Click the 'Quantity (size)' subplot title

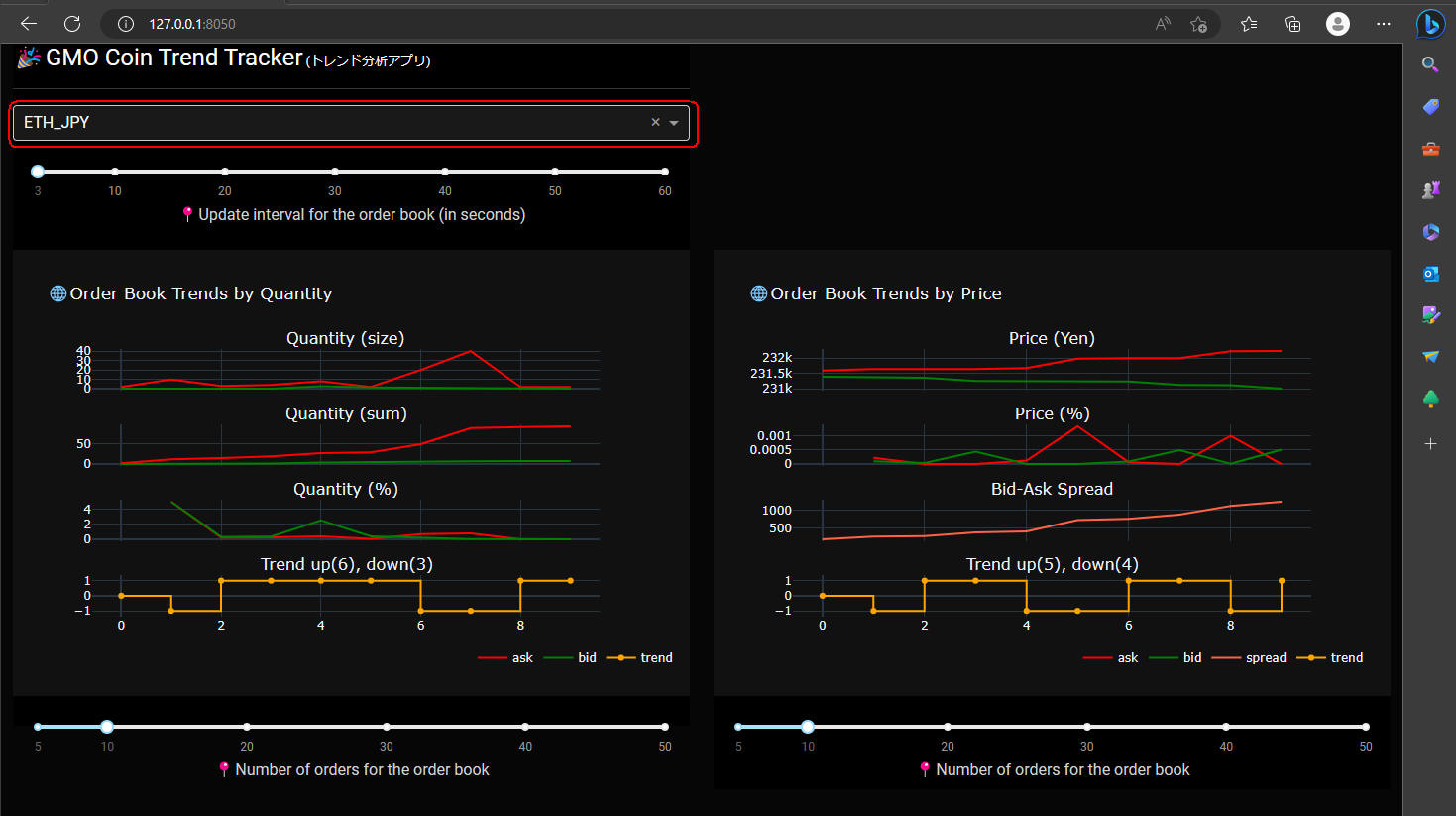coord(345,338)
